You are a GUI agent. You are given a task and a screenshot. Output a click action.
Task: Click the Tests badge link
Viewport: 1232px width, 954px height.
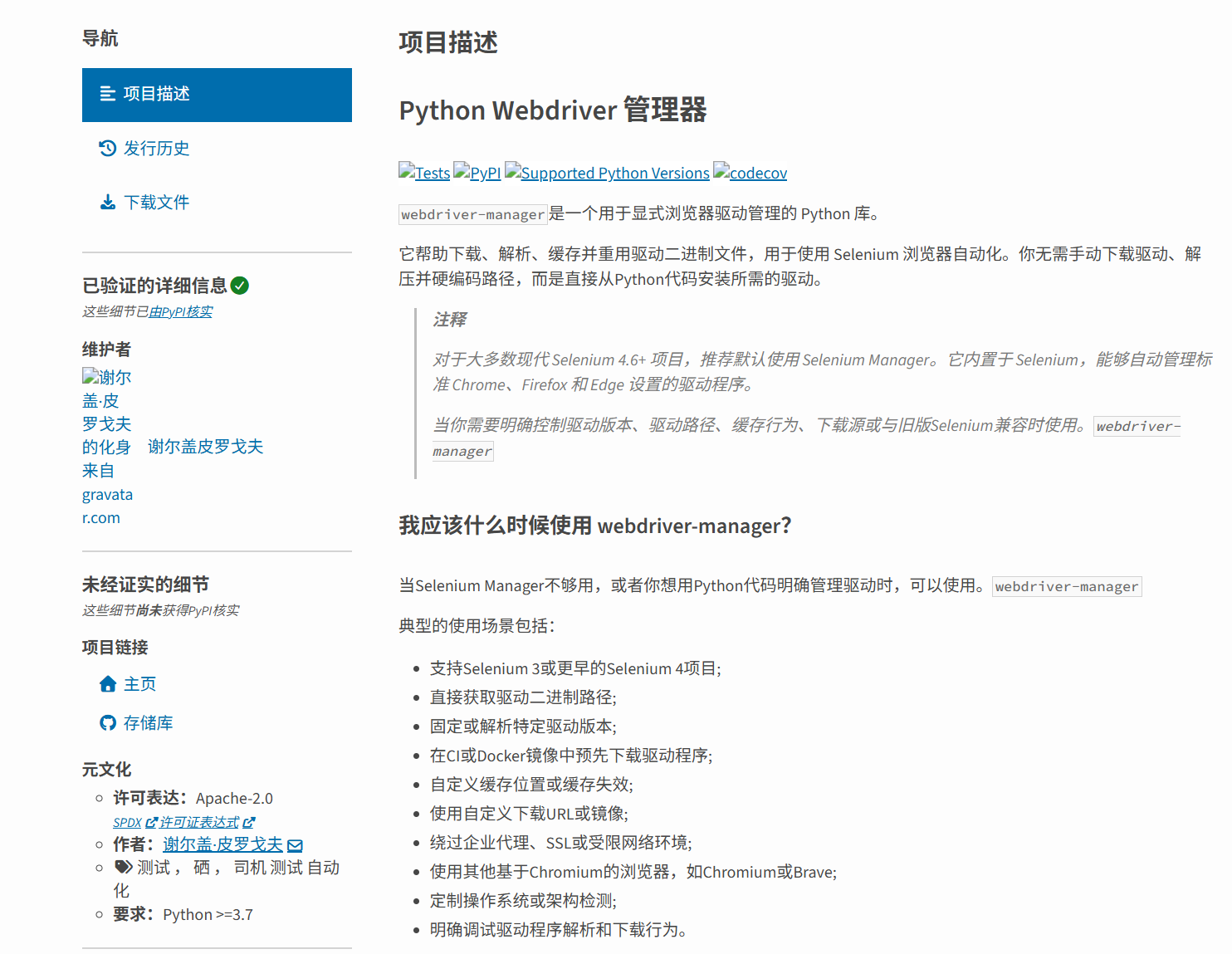[424, 173]
